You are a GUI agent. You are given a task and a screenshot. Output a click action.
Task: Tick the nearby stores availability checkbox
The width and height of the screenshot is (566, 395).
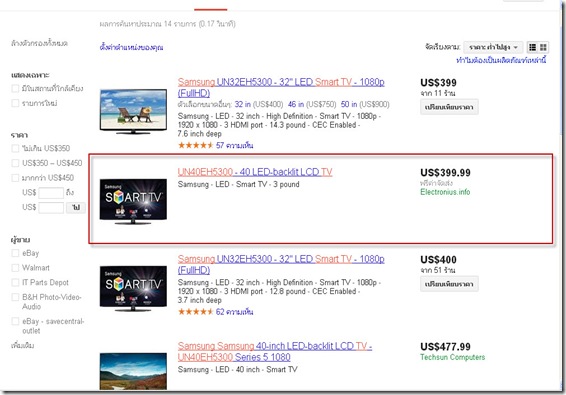(x=15, y=88)
